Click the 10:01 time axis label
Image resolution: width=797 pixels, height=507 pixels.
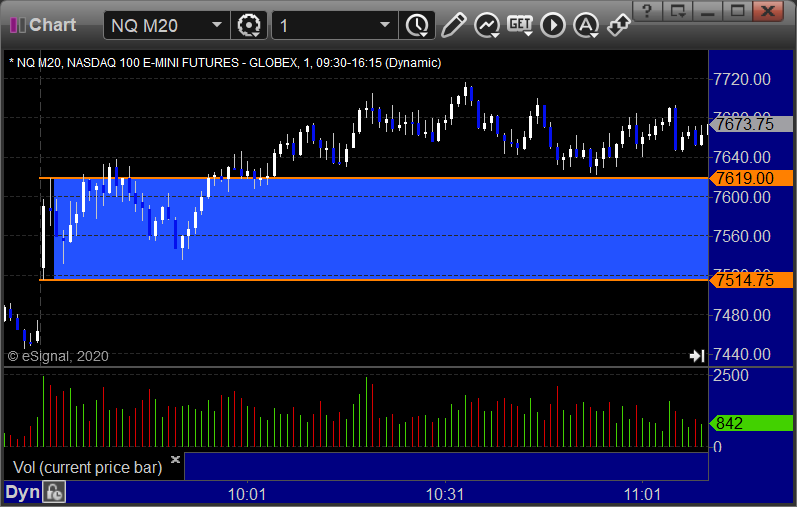247,494
